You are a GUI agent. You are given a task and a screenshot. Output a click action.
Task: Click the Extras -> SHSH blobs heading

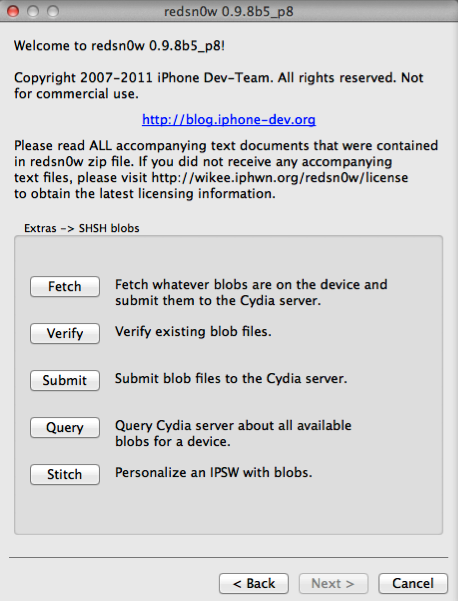[82, 228]
